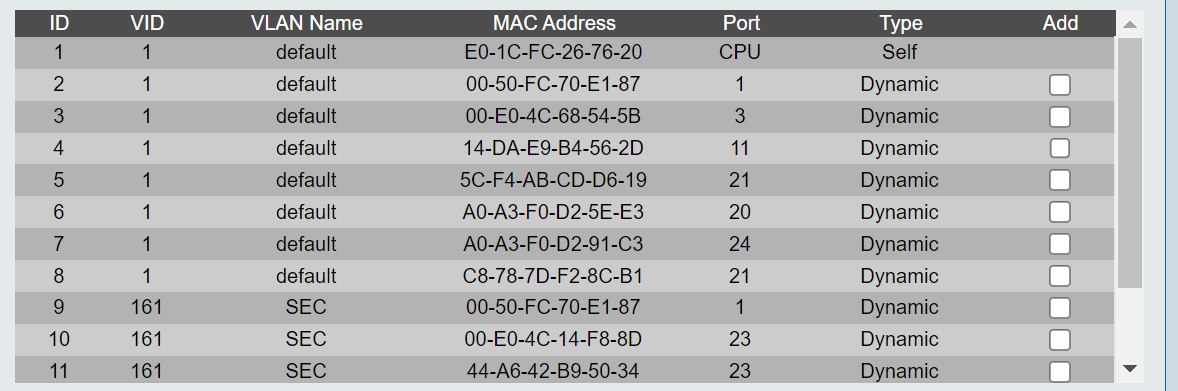Select Add checkbox for SEC entry ID 9
1178x391 pixels.
[x=1059, y=308]
